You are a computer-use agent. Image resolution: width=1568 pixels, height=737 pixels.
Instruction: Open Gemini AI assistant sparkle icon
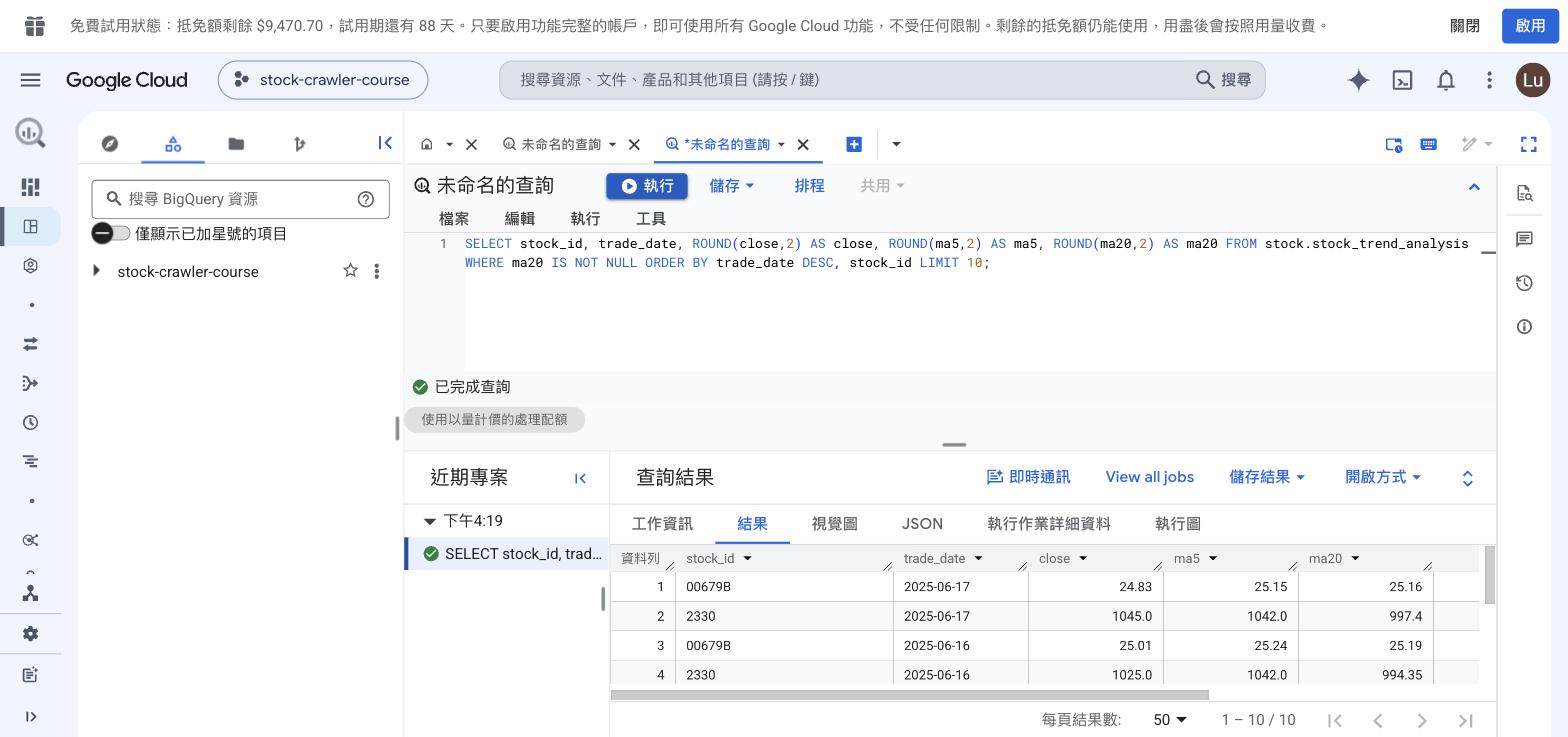[x=1358, y=80]
